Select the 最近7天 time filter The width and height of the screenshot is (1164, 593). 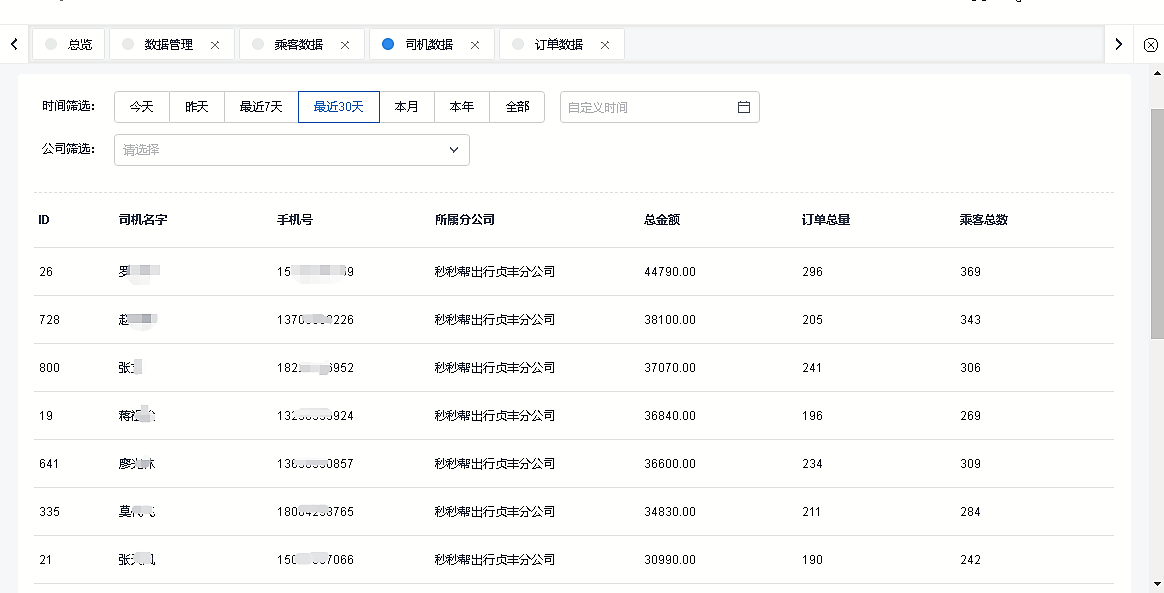261,107
